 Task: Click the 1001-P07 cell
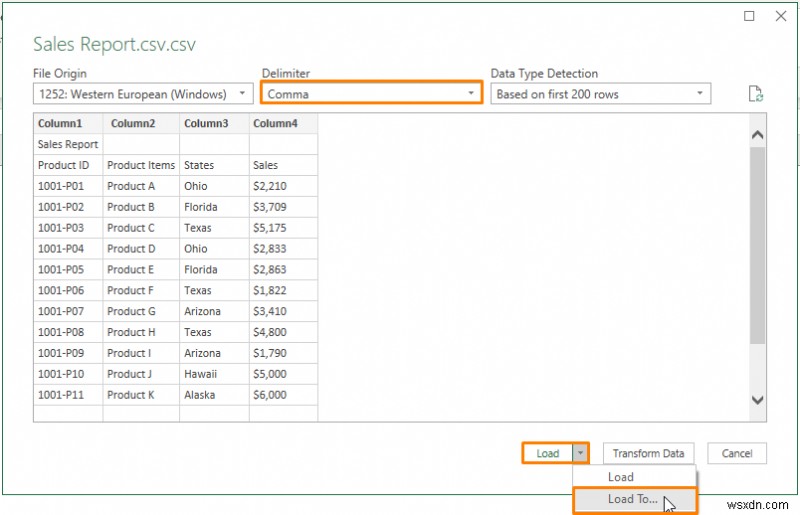[68, 312]
